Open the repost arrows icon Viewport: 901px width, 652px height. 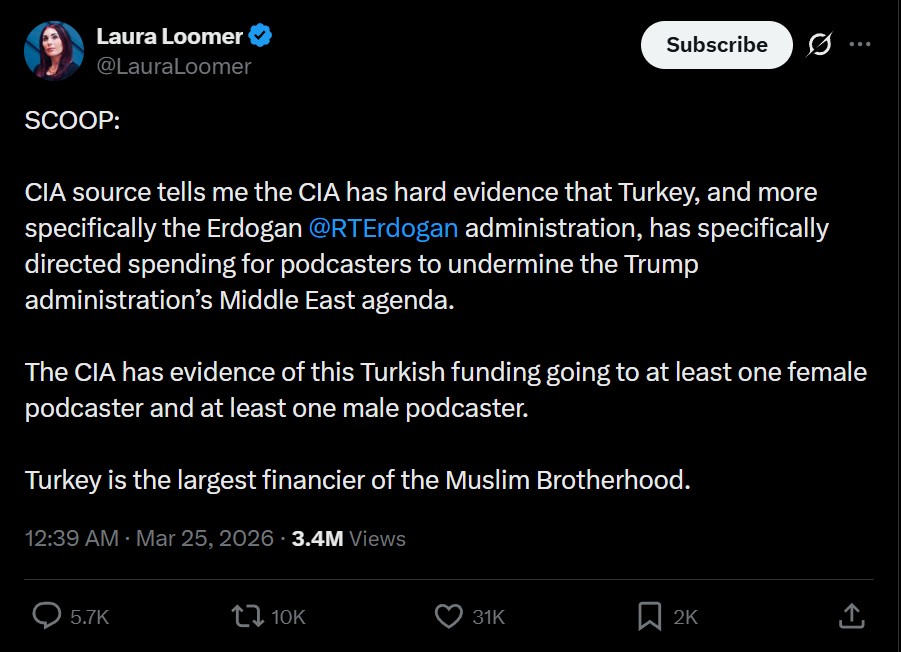(245, 616)
